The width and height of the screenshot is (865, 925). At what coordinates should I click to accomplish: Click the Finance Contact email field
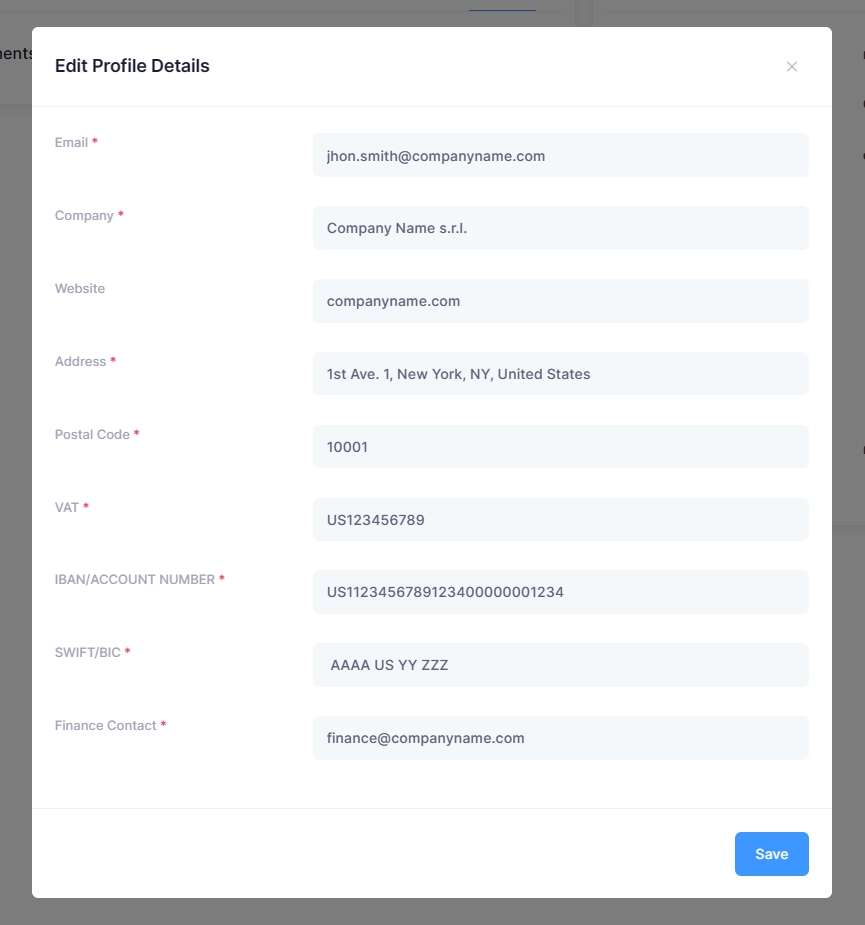560,738
